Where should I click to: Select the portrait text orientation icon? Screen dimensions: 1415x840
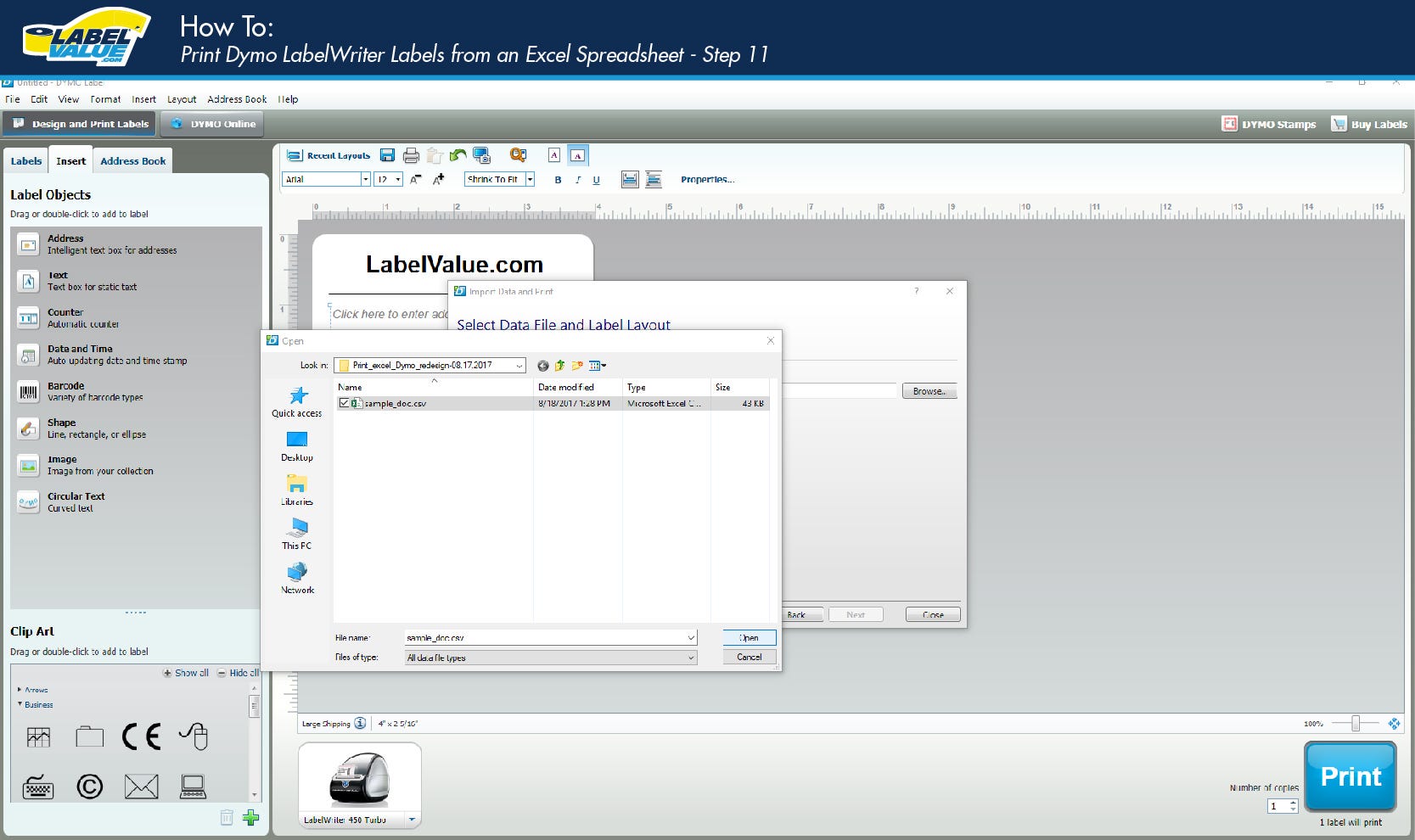(x=554, y=154)
